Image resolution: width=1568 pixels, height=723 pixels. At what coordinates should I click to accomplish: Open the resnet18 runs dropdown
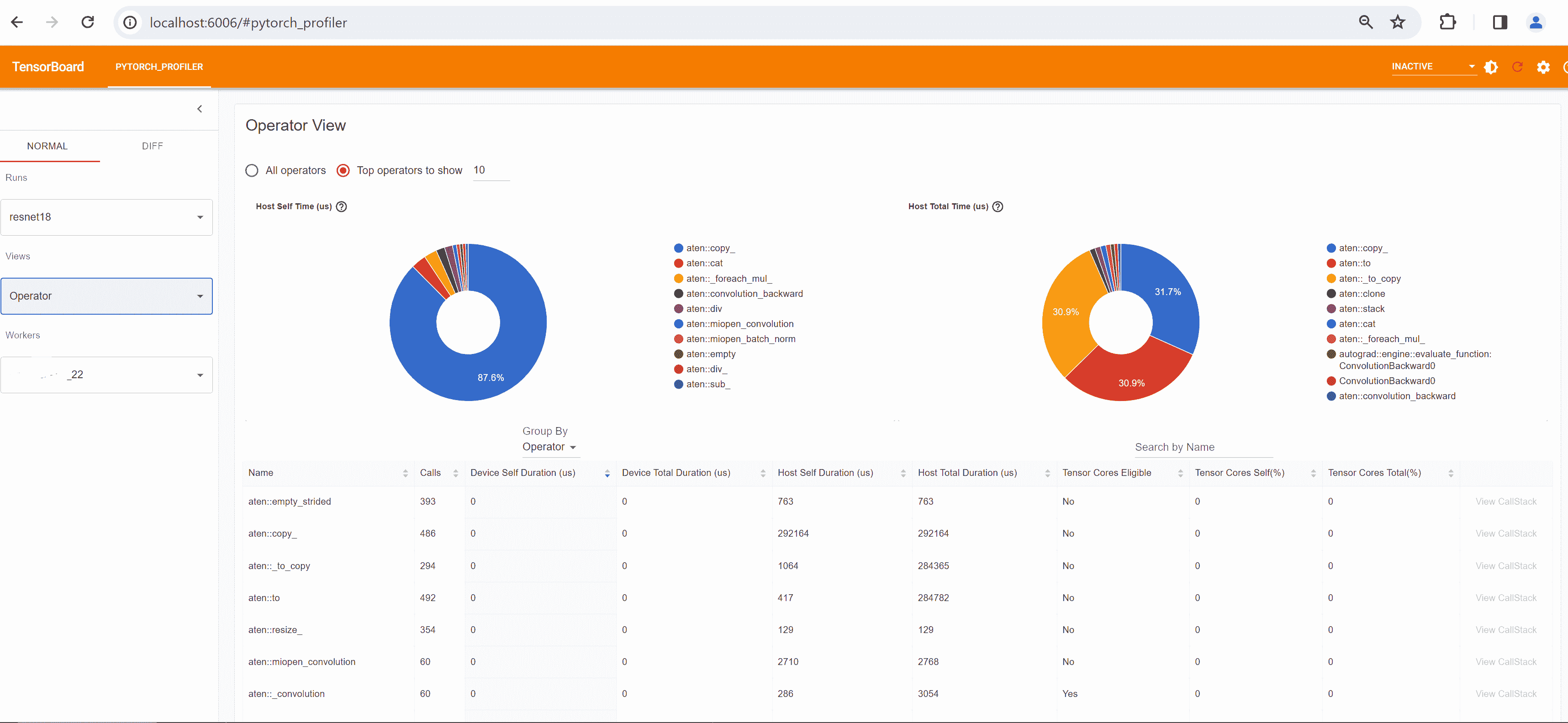coord(106,217)
